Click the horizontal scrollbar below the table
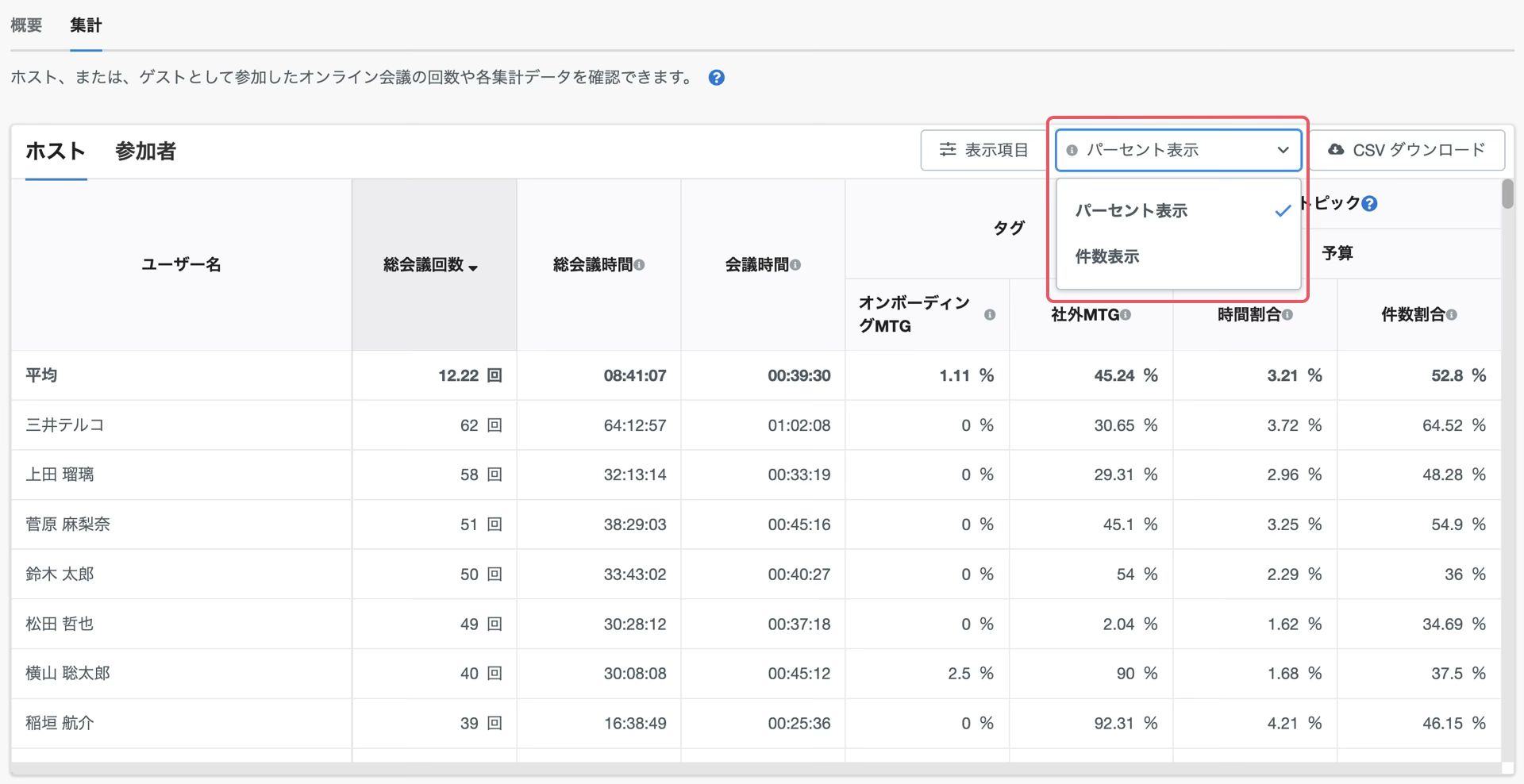The width and height of the screenshot is (1524, 784). click(x=756, y=768)
